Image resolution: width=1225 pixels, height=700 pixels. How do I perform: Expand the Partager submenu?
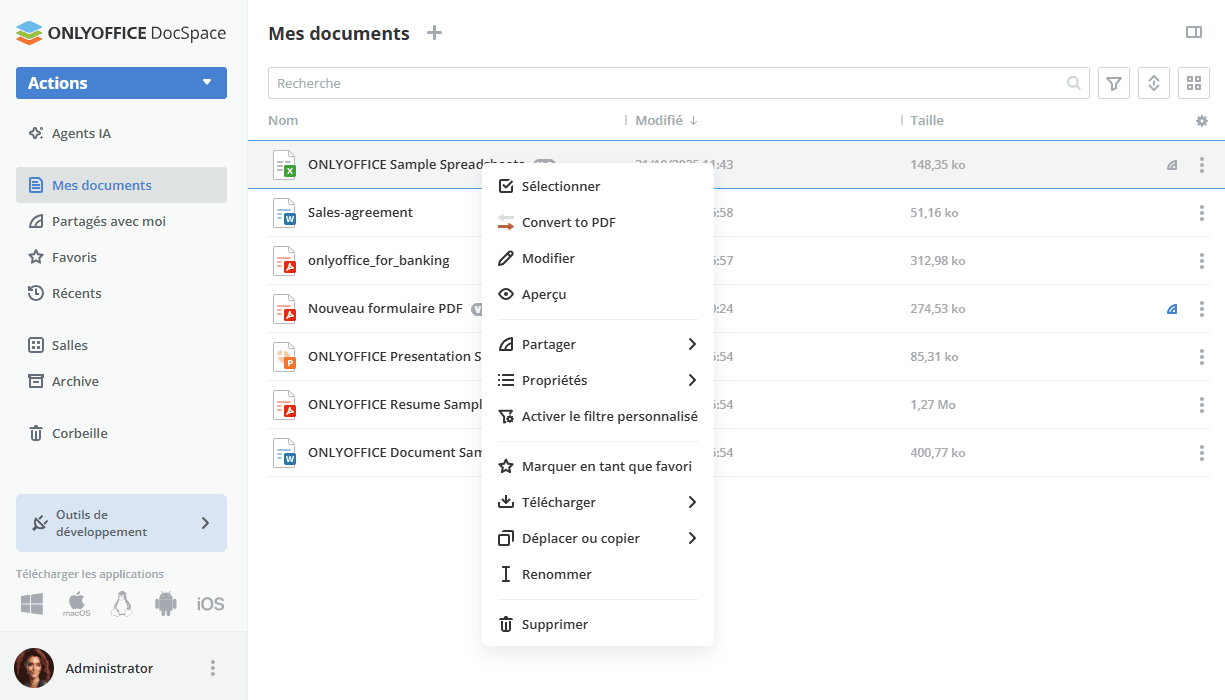597,344
